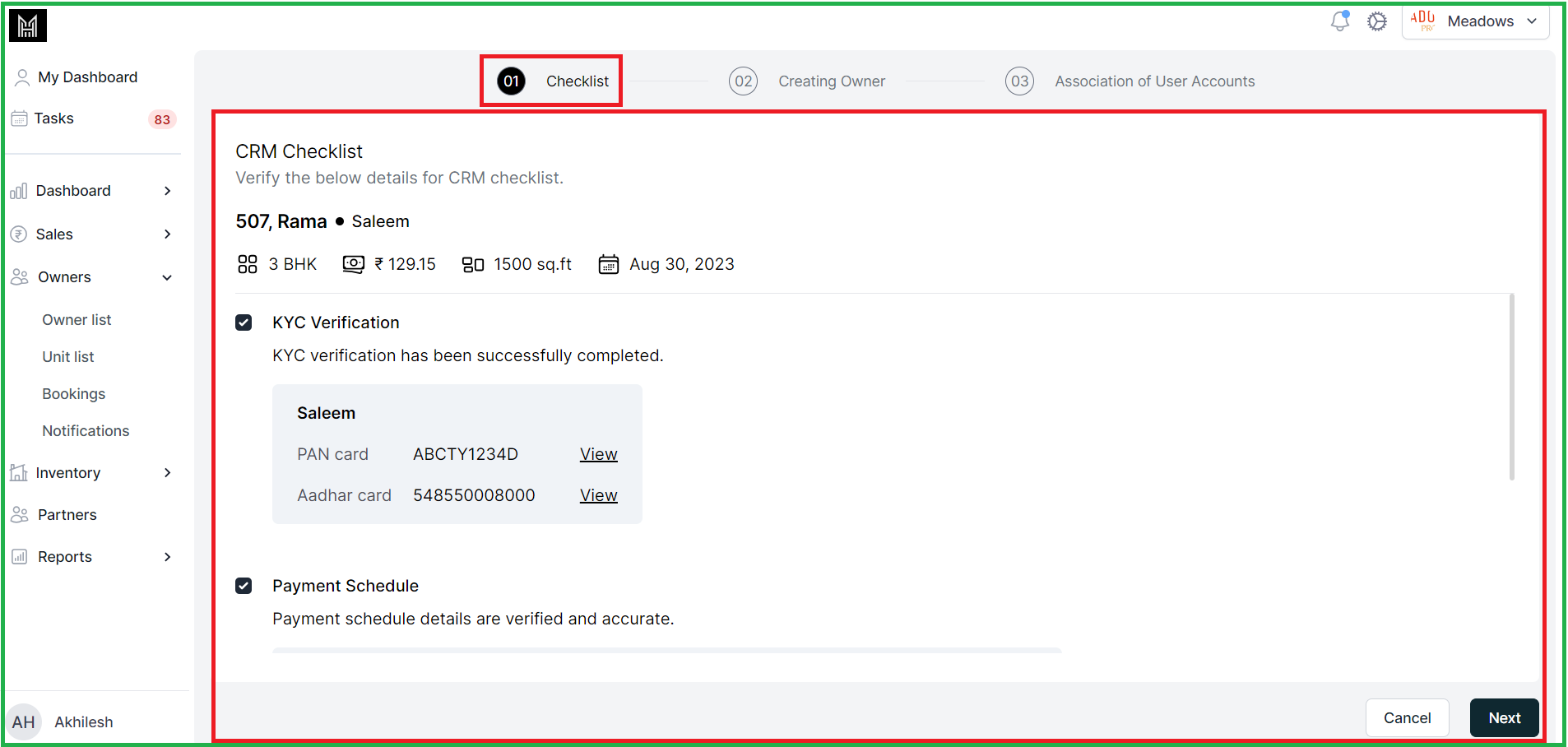Open the Unit list submenu item

[68, 357]
